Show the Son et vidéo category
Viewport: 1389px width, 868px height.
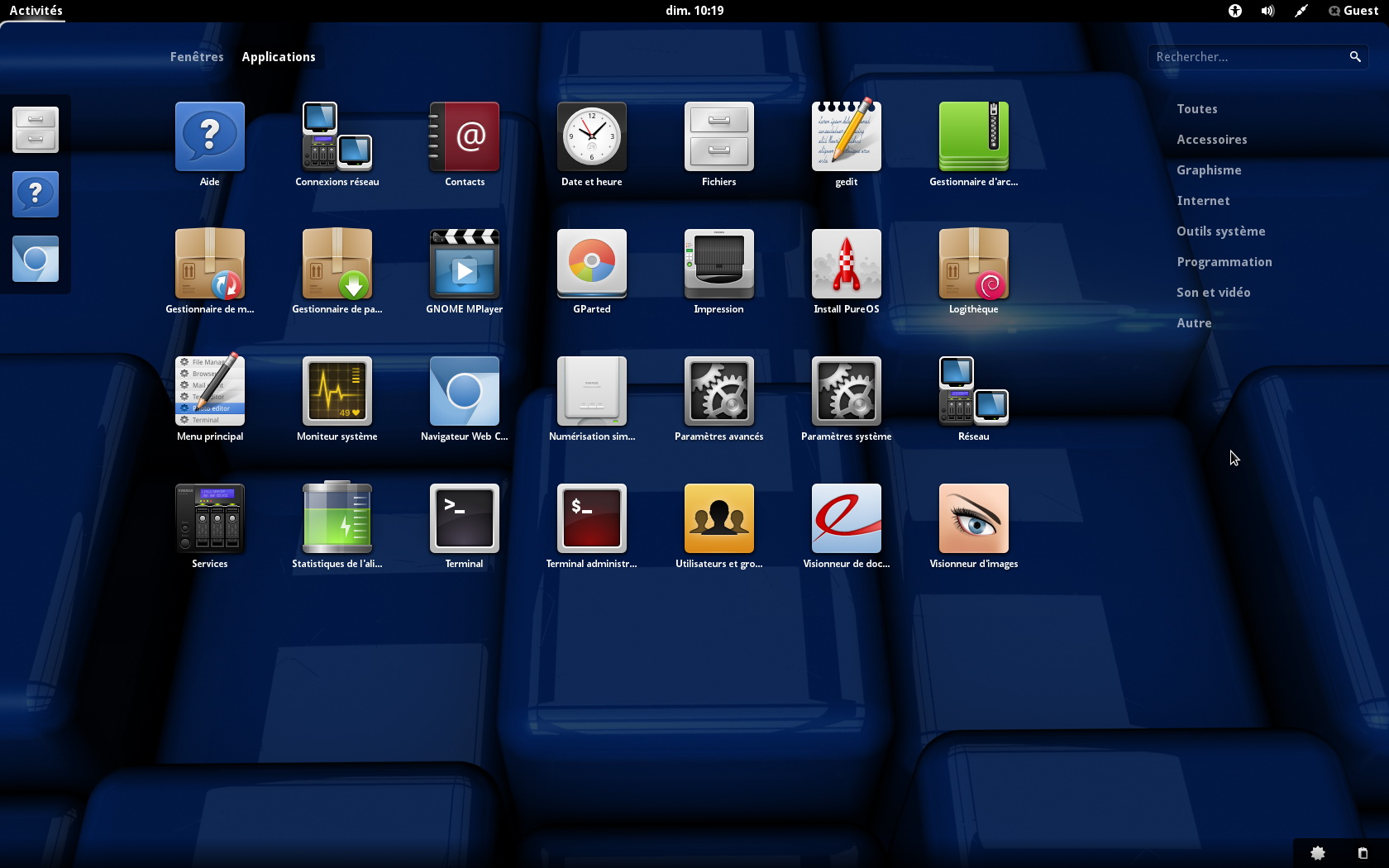coord(1213,293)
